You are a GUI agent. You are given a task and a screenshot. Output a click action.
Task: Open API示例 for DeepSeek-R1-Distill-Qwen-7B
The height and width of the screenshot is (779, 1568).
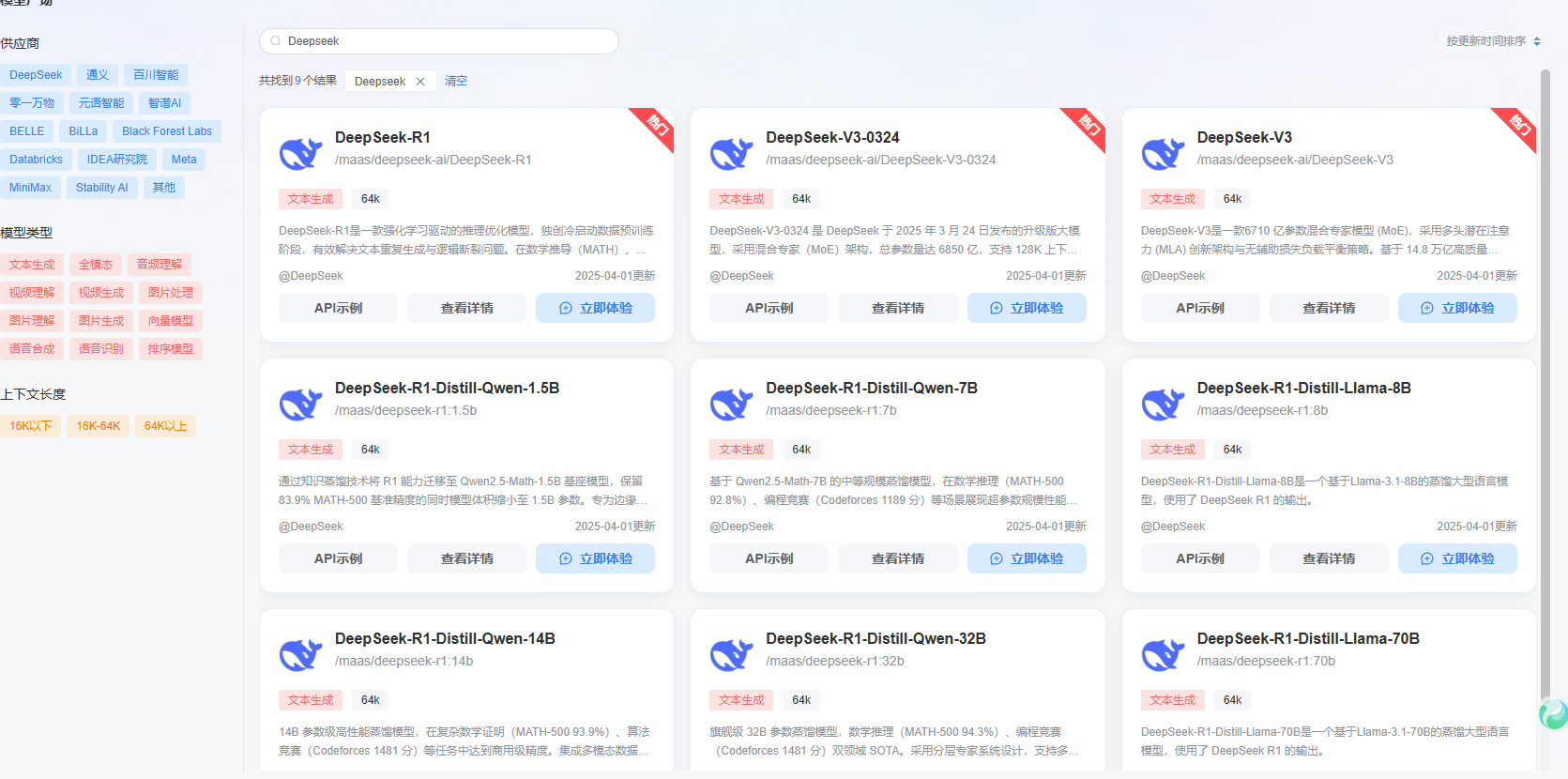[x=769, y=558]
